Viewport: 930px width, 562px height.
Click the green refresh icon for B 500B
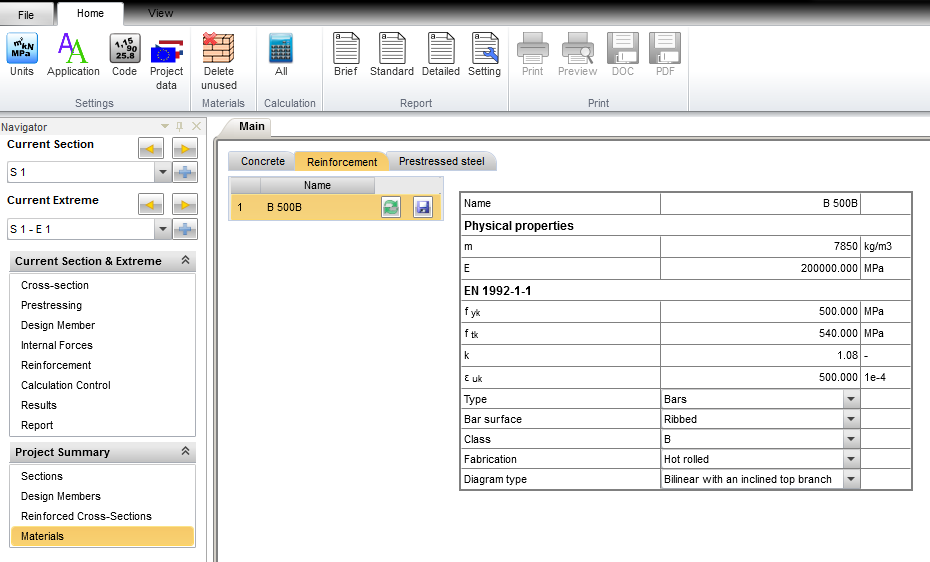391,208
